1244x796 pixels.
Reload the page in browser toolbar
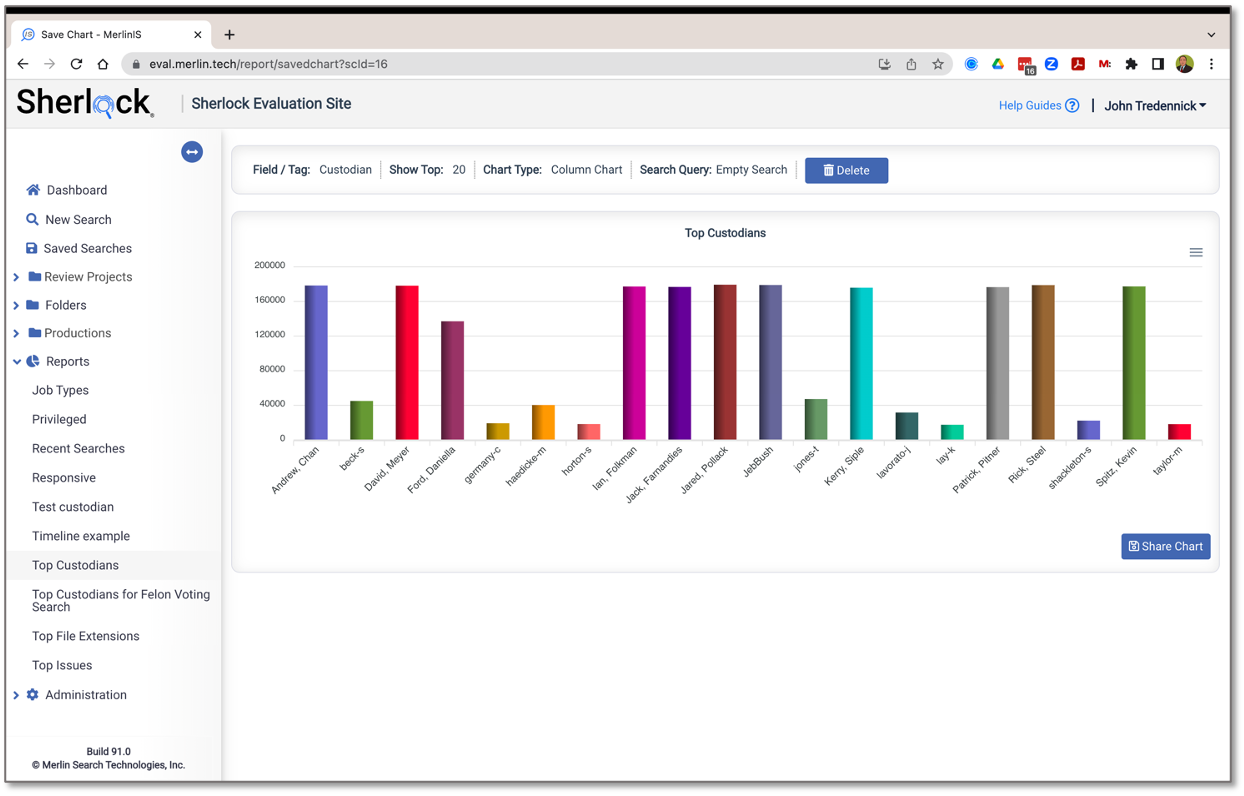coord(76,64)
